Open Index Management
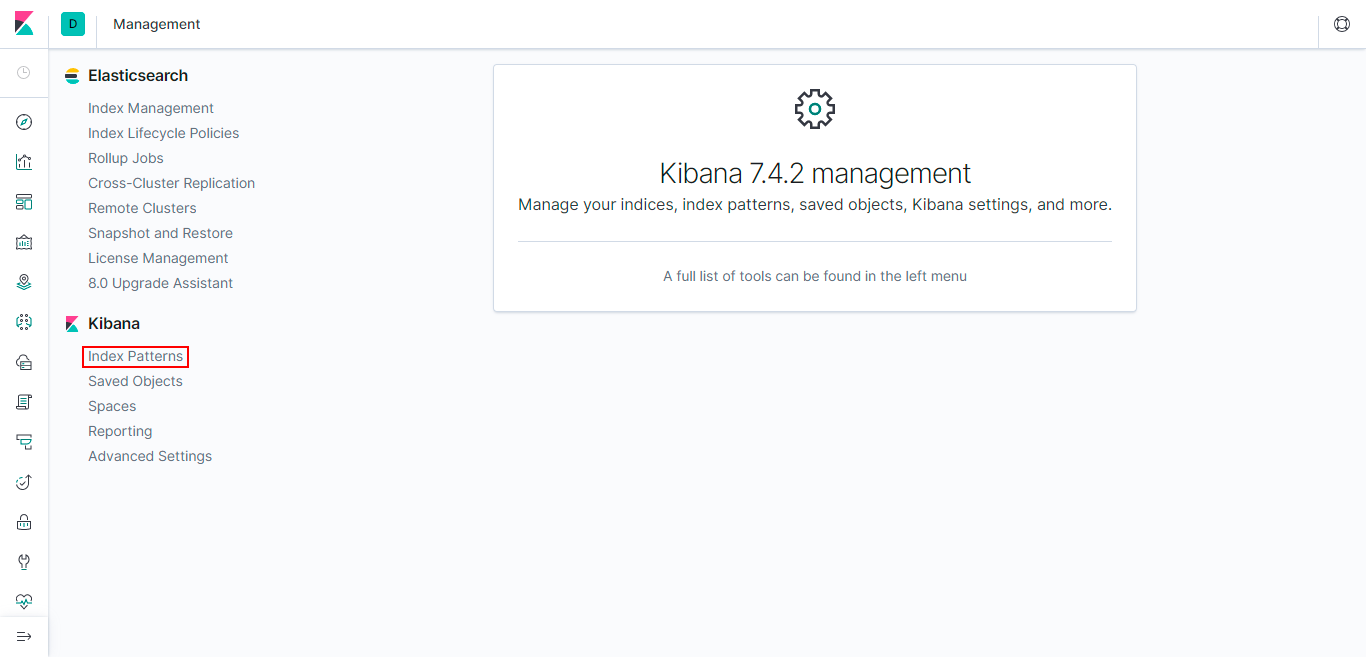The height and width of the screenshot is (657, 1366). pos(151,108)
